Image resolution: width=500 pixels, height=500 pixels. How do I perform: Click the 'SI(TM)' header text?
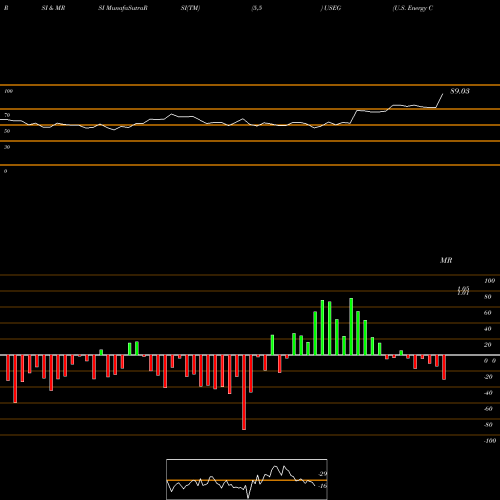(x=190, y=8)
